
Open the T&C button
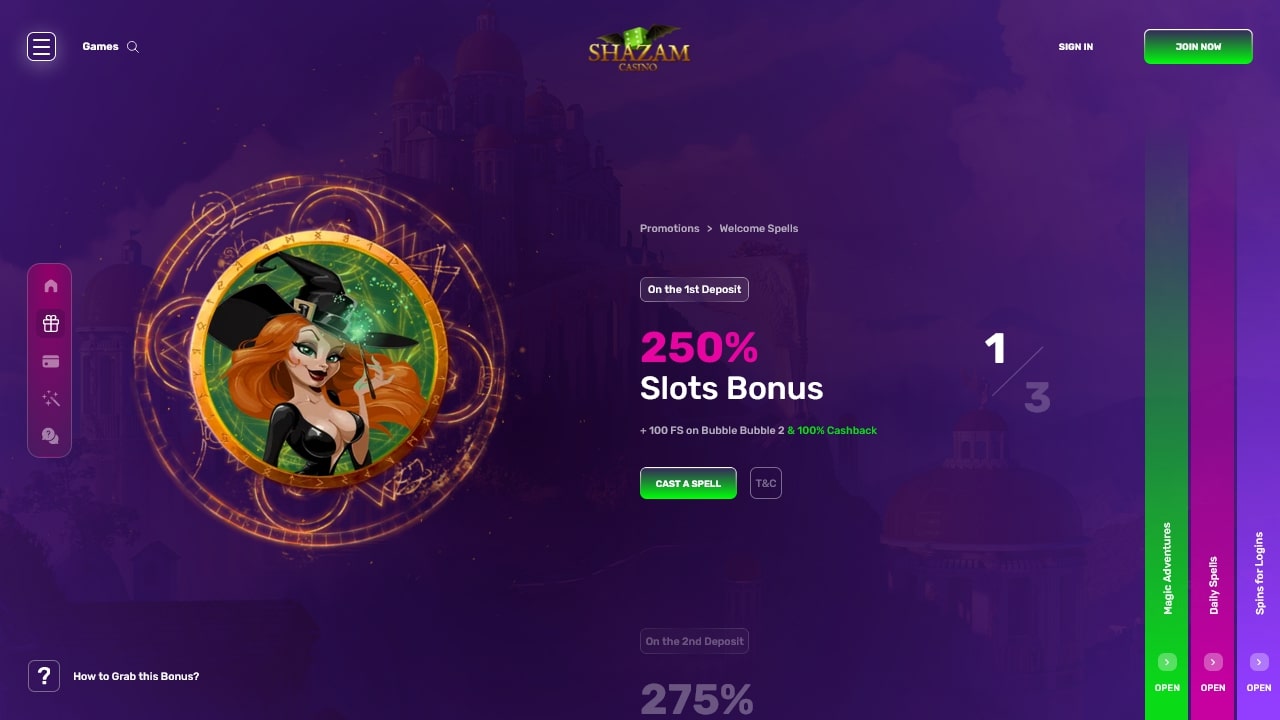point(766,483)
